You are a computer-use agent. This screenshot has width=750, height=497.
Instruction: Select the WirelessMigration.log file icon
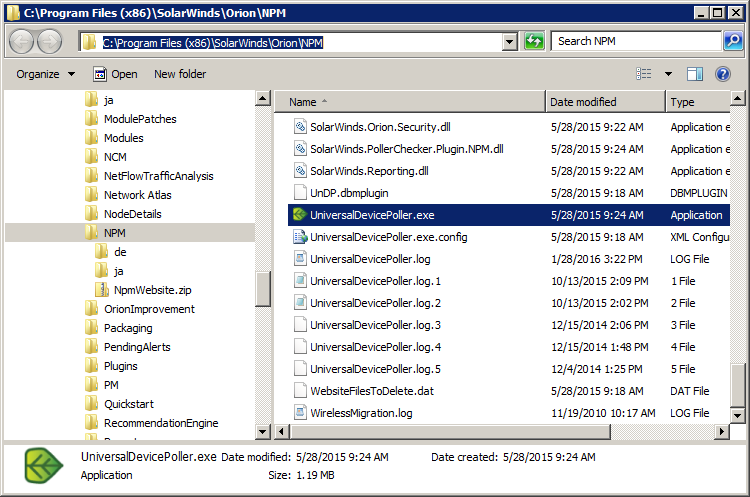pyautogui.click(x=300, y=413)
